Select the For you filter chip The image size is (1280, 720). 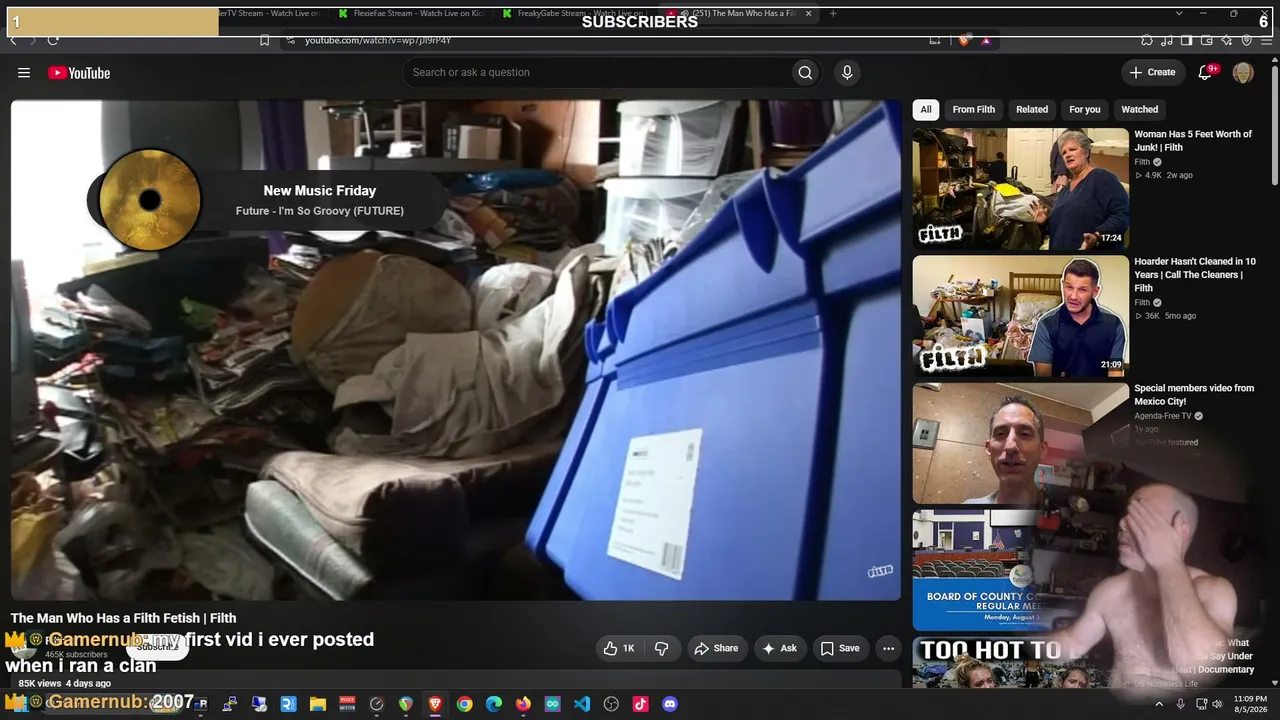pyautogui.click(x=1085, y=109)
